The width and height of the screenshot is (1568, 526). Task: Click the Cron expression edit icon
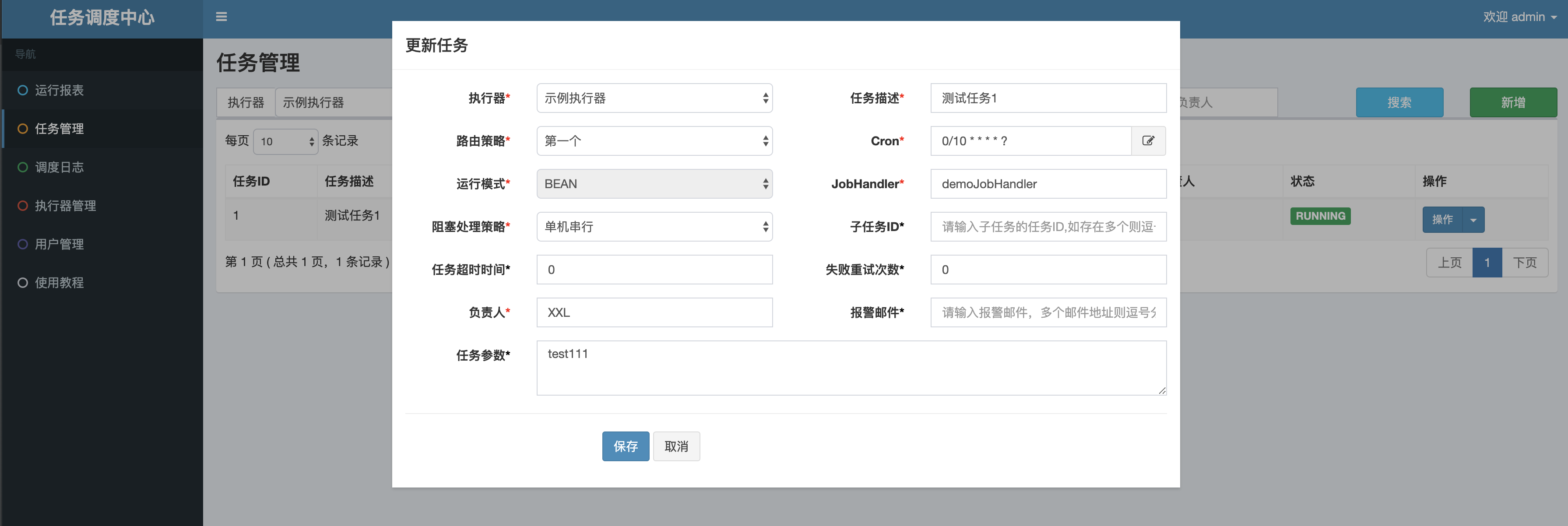1148,140
